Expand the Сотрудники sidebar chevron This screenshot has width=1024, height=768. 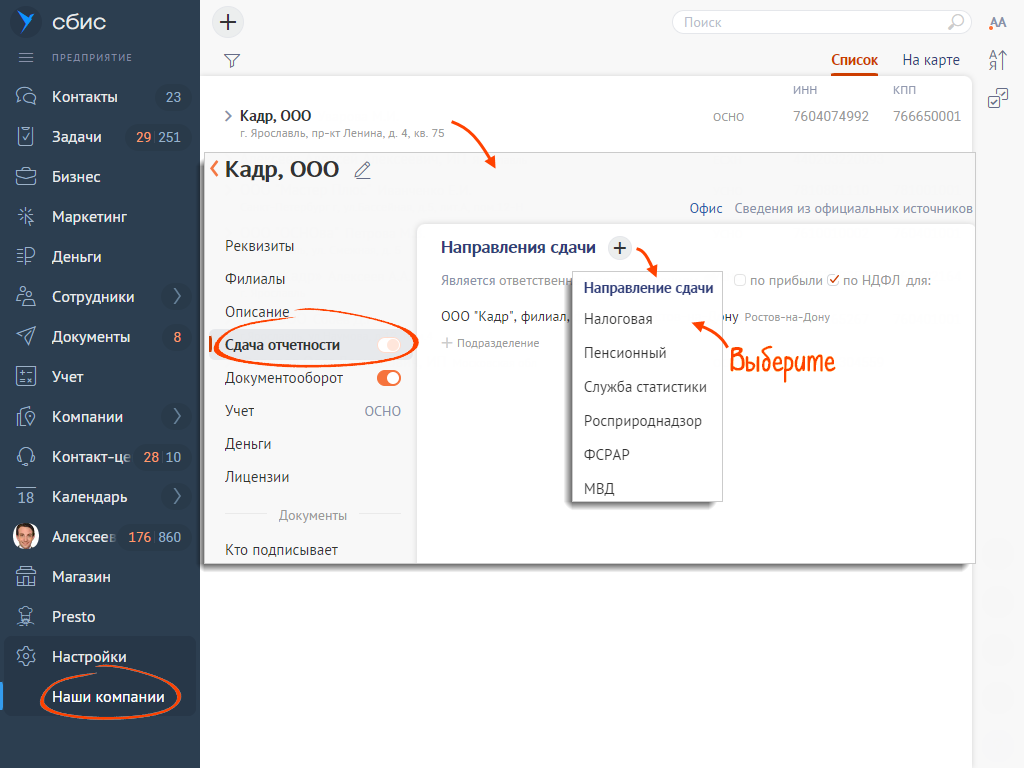177,297
